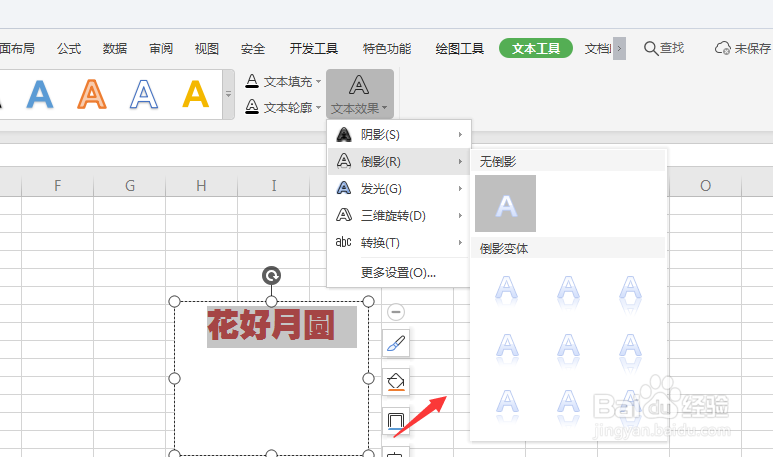The height and width of the screenshot is (457, 773).
Task: Pick first reflection variant in second row
Action: click(506, 349)
